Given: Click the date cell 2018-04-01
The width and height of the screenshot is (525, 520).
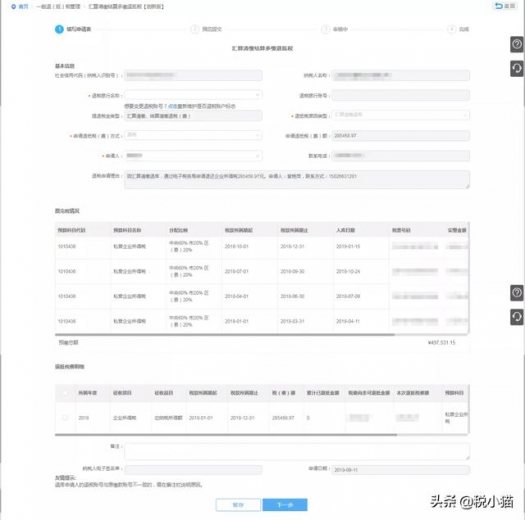Looking at the screenshot, I should tap(236, 296).
